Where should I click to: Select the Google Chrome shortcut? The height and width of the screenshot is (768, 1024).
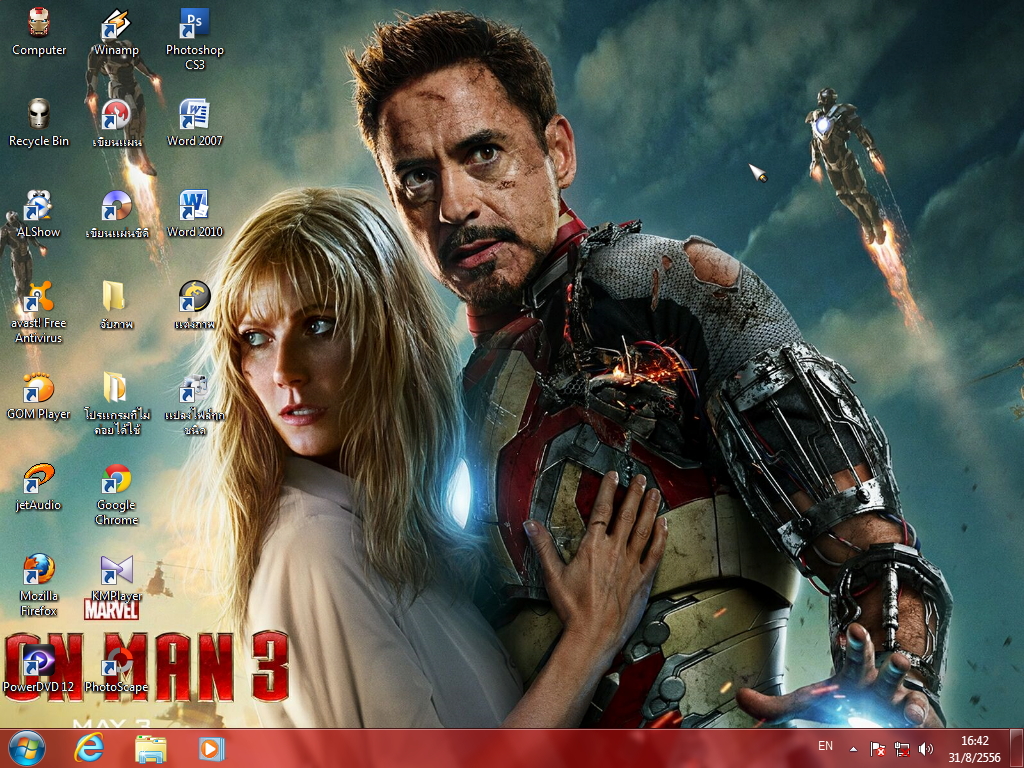(116, 494)
